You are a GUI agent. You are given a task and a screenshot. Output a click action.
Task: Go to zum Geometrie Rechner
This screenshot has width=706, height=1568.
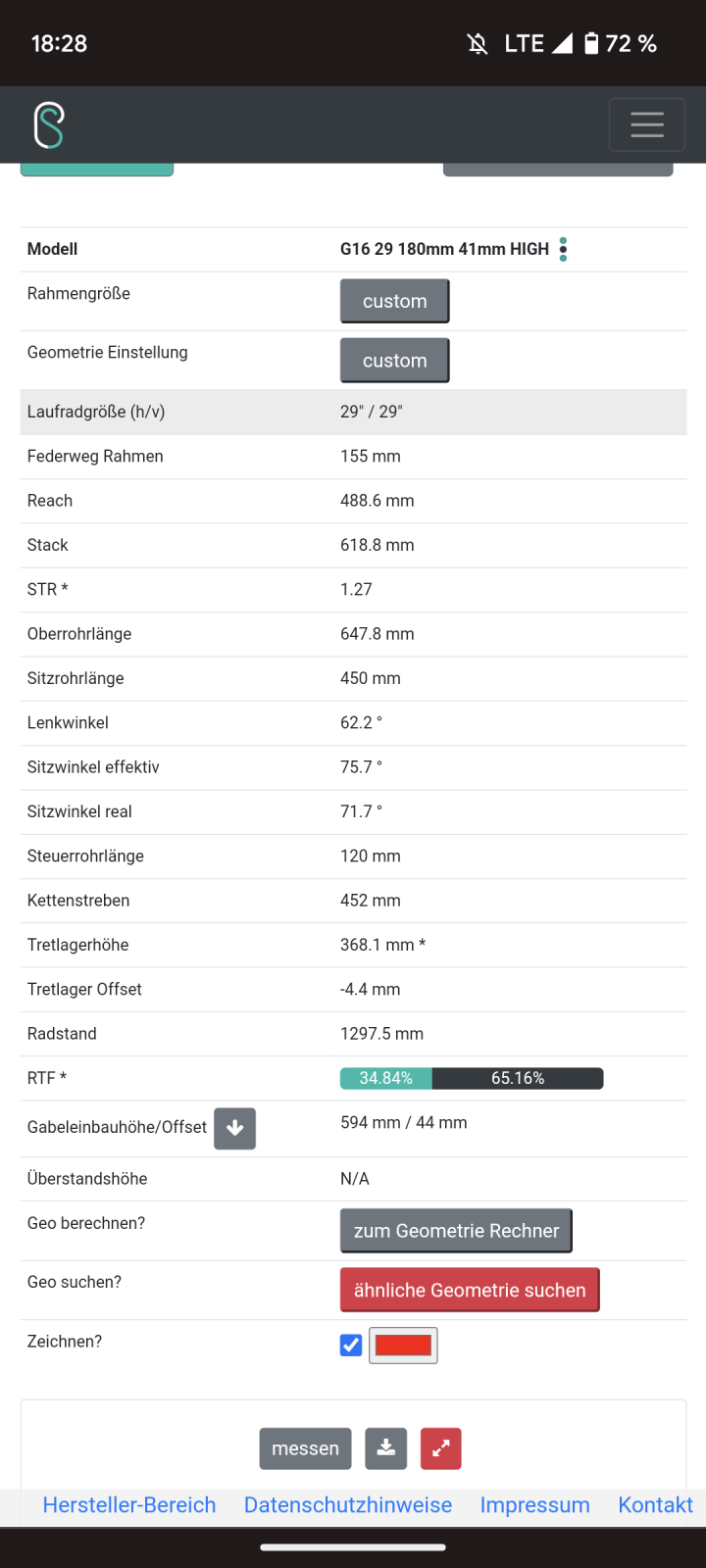coord(456,1231)
